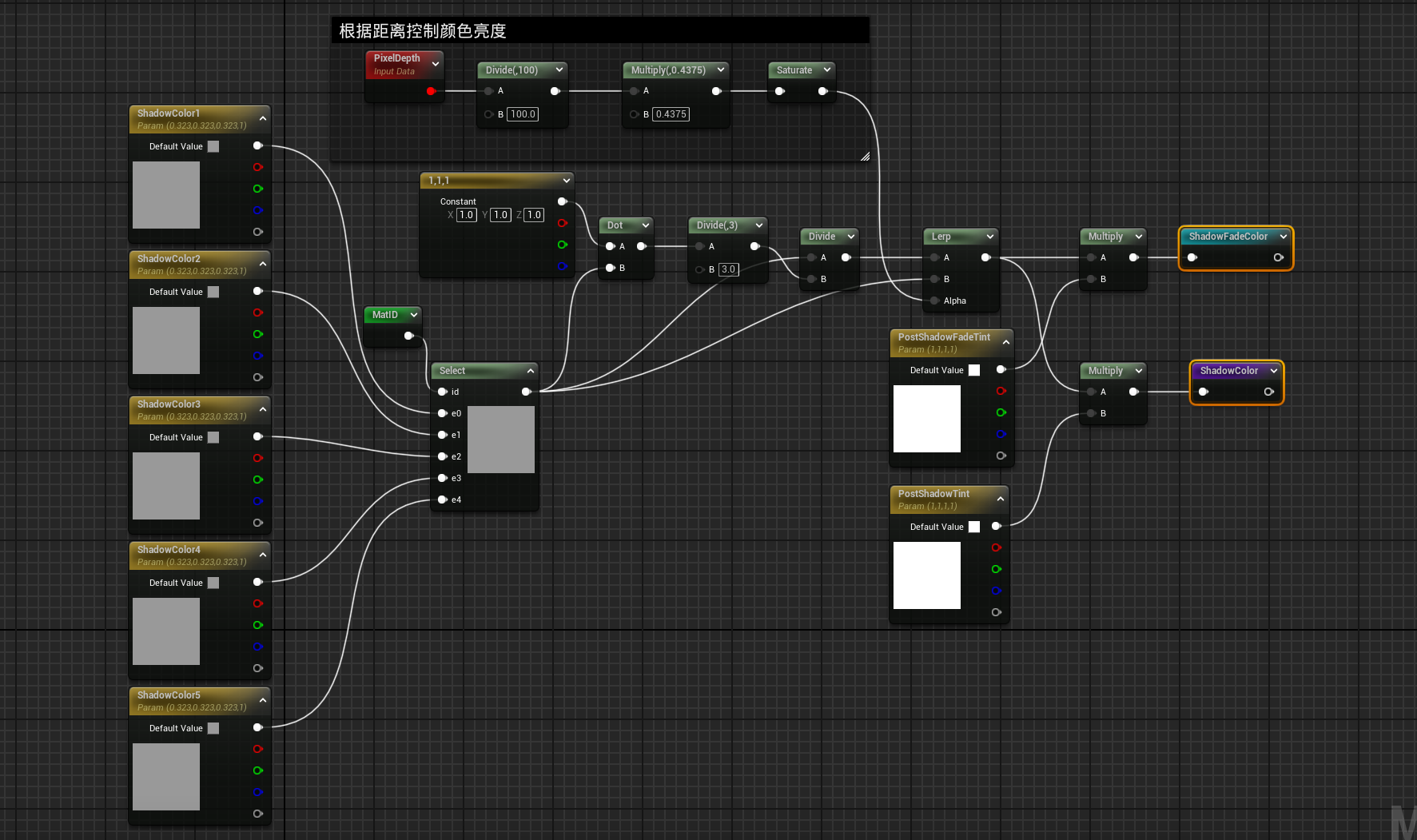1417x840 pixels.
Task: Collapse the Select node preview
Action: click(x=530, y=371)
